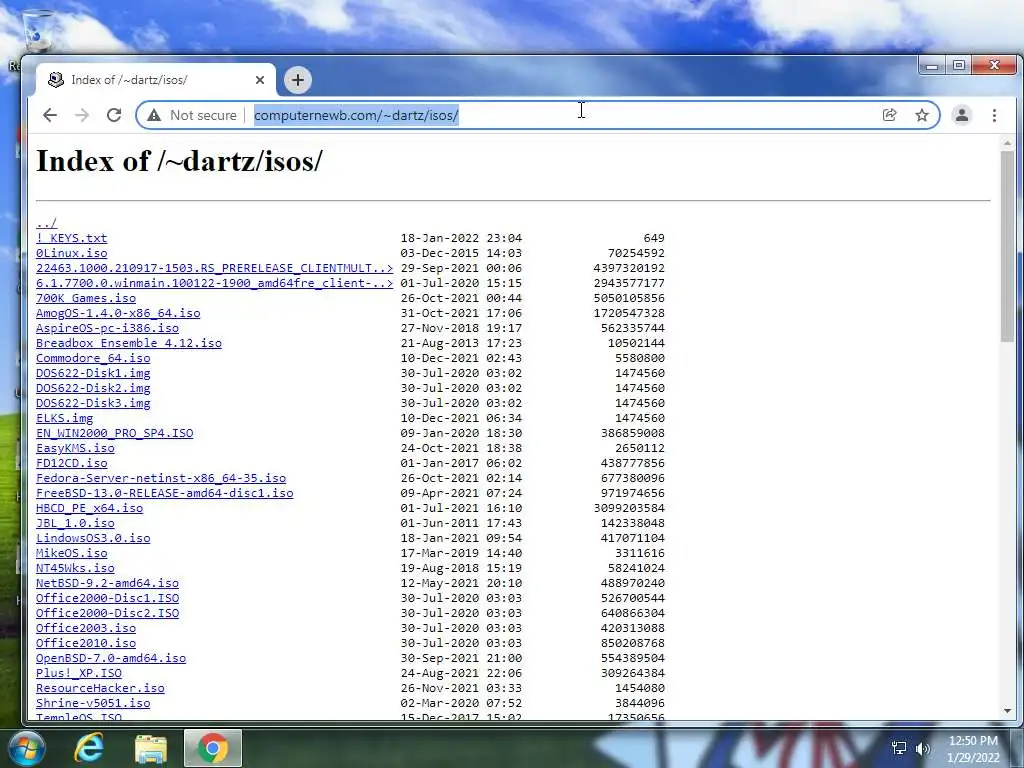Download ResourceHacker.iso

[x=100, y=689]
